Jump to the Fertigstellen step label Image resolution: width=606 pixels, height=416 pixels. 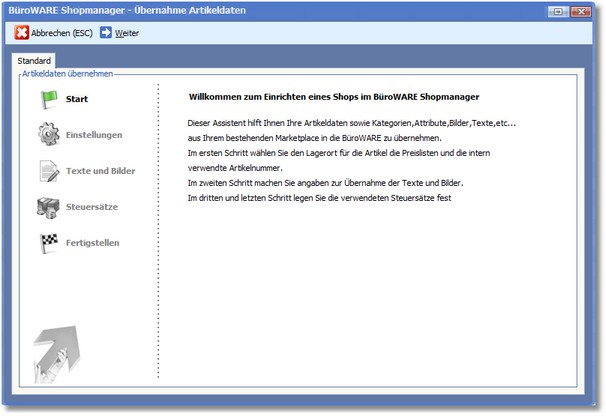pos(93,243)
